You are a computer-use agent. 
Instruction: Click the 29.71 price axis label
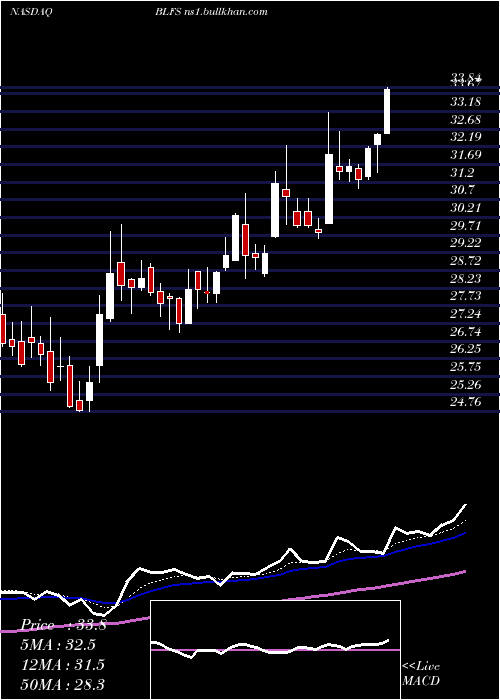466,225
